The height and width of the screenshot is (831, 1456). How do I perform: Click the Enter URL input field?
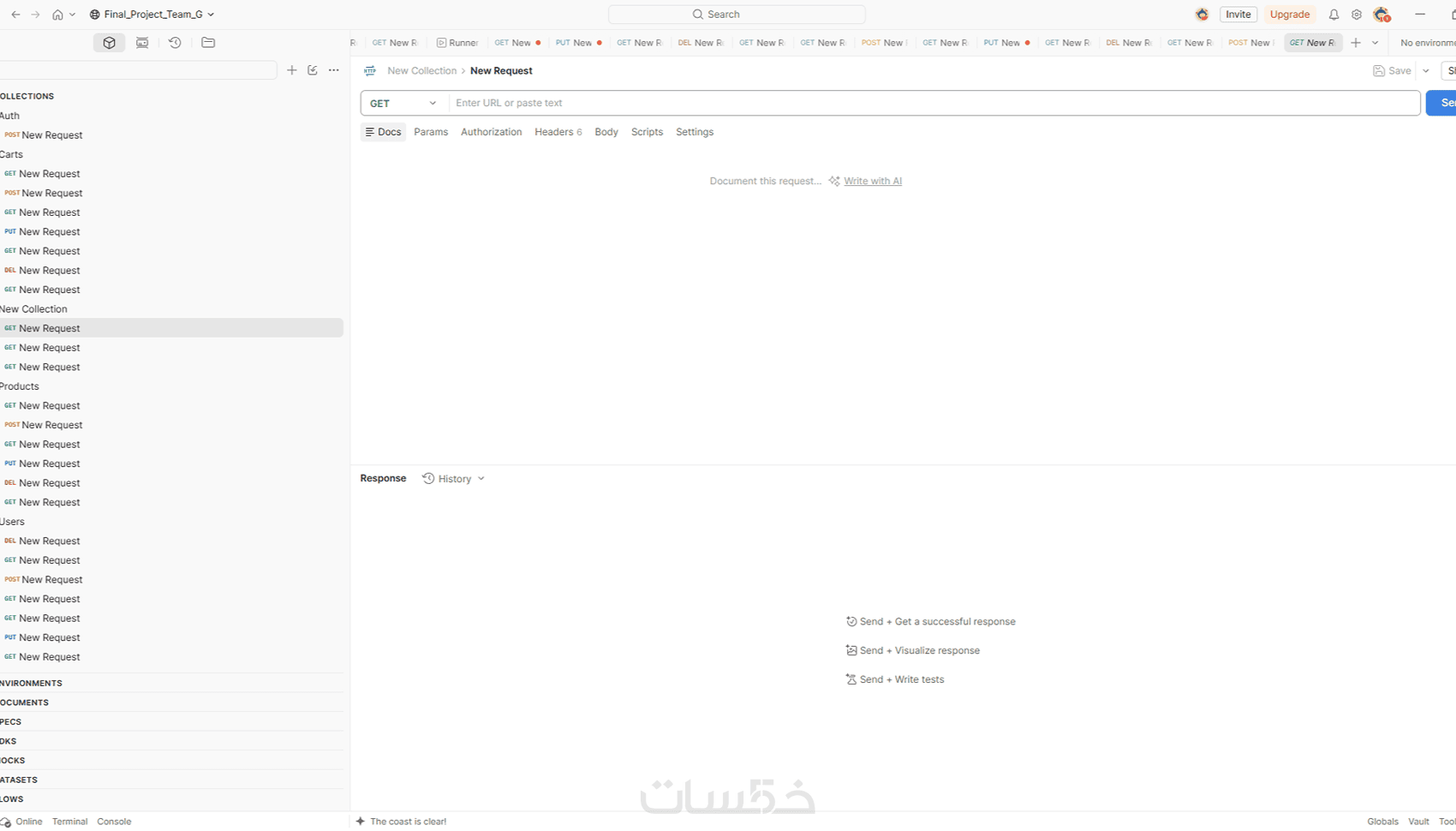pyautogui.click(x=934, y=103)
